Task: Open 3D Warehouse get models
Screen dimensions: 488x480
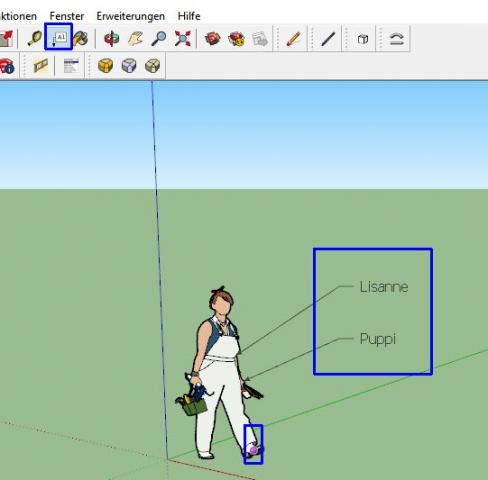Action: coord(212,39)
